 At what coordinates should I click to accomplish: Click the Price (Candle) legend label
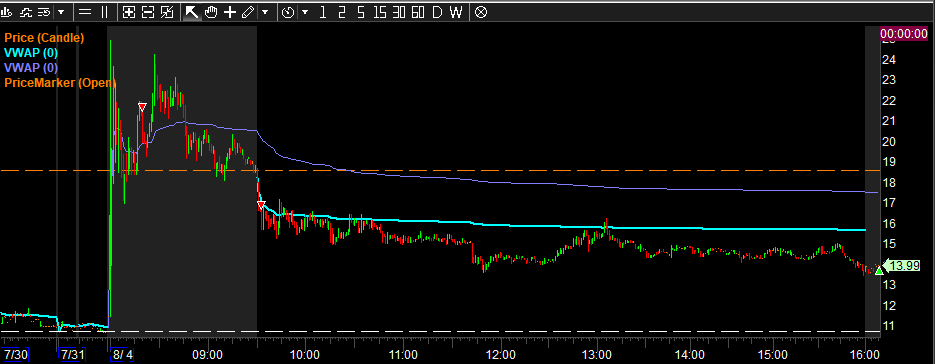[44, 38]
